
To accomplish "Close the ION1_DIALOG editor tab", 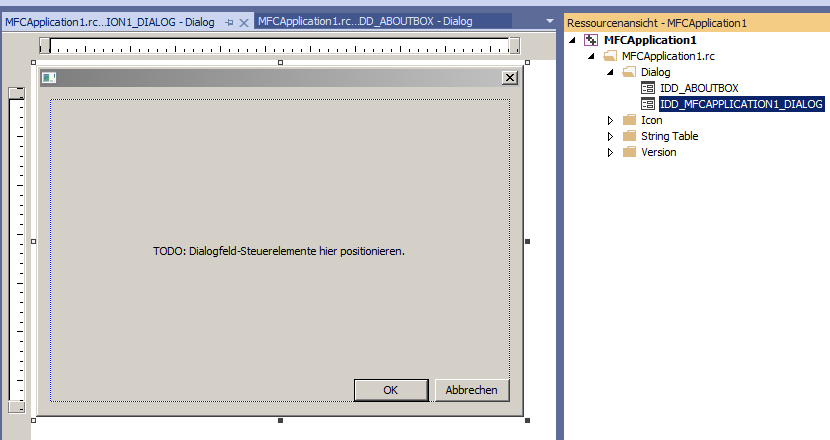I will click(x=243, y=23).
